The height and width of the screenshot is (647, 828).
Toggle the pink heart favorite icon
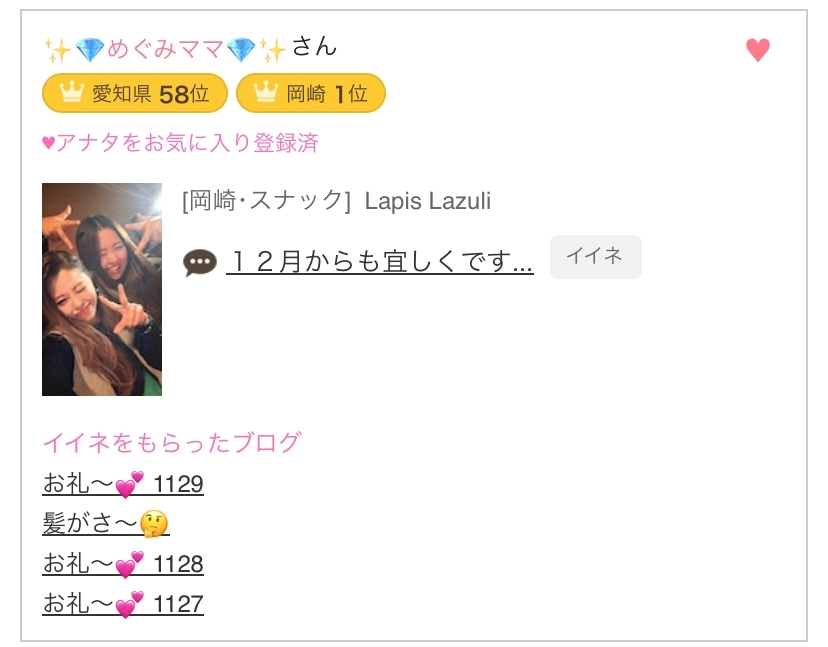tap(758, 50)
